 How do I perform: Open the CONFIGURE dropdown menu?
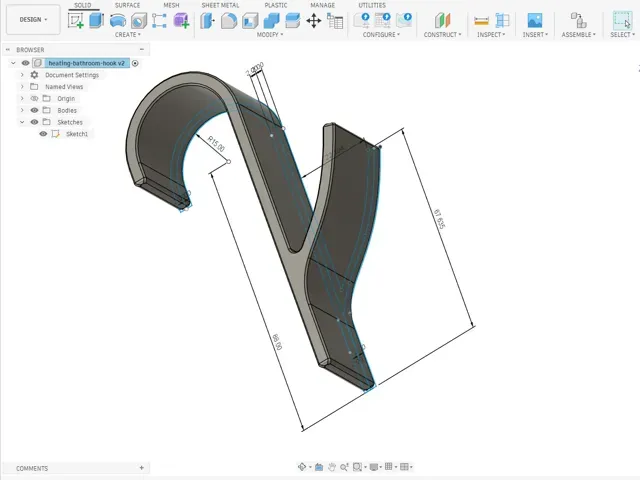[x=381, y=35]
